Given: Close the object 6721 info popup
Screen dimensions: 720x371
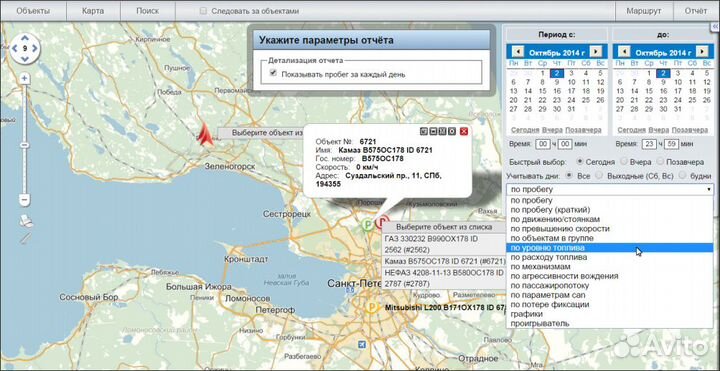Looking at the screenshot, I should [x=464, y=132].
